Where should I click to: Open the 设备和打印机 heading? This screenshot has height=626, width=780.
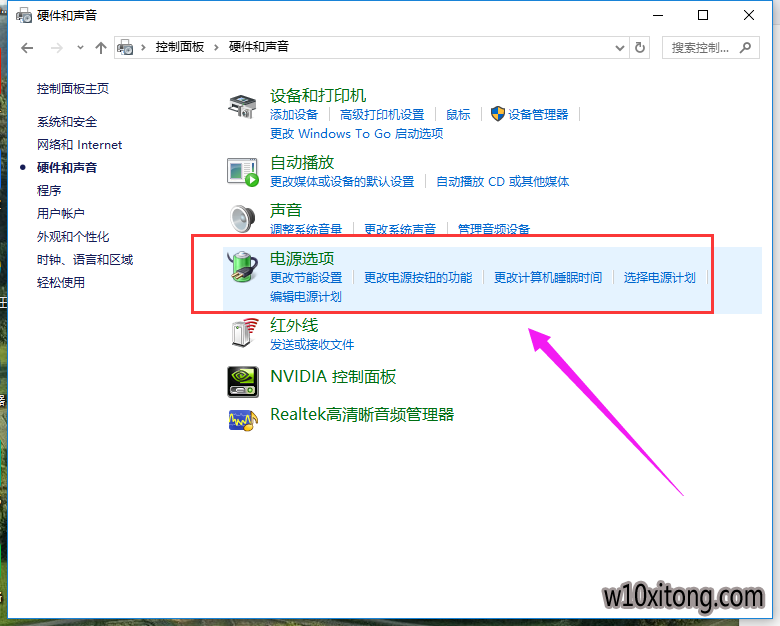[318, 96]
